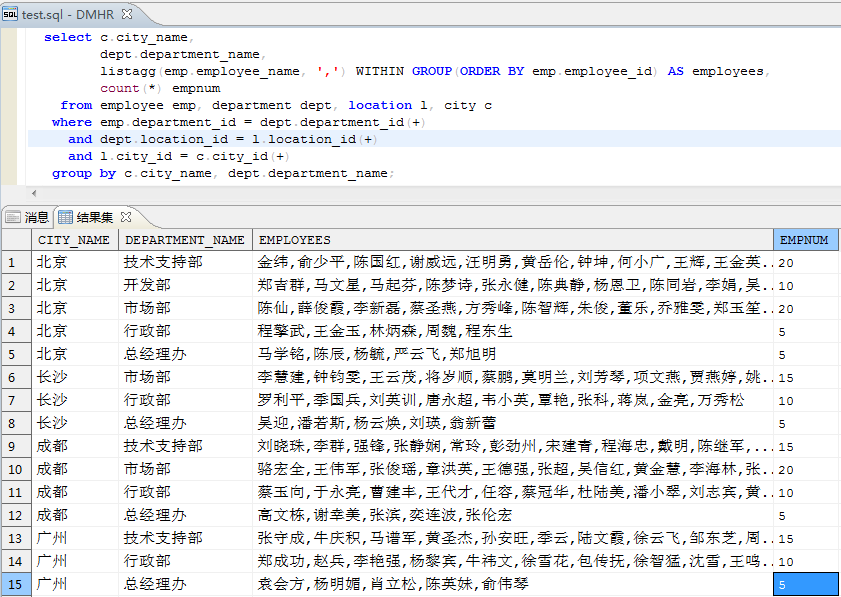Select the test.sql - DMHR tab title
This screenshot has height=597, width=841.
point(66,11)
